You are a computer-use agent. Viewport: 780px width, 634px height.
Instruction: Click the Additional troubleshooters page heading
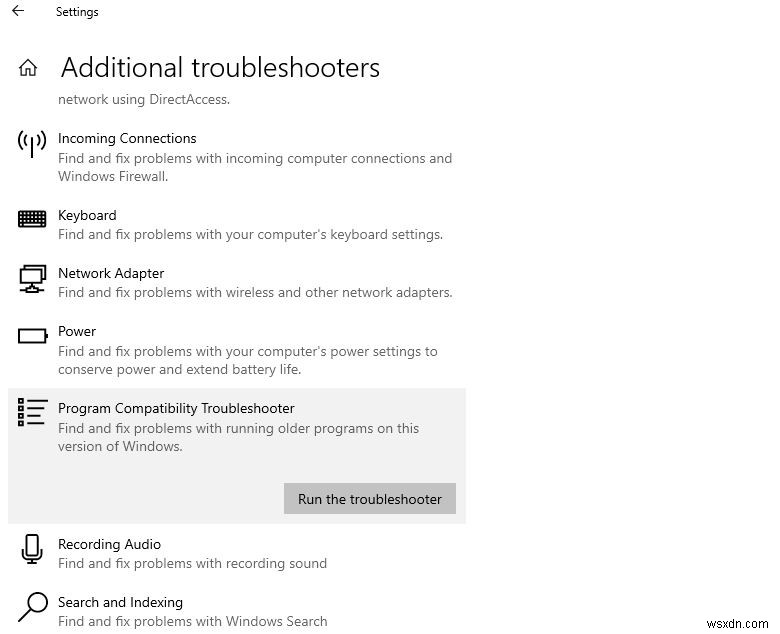(x=220, y=68)
